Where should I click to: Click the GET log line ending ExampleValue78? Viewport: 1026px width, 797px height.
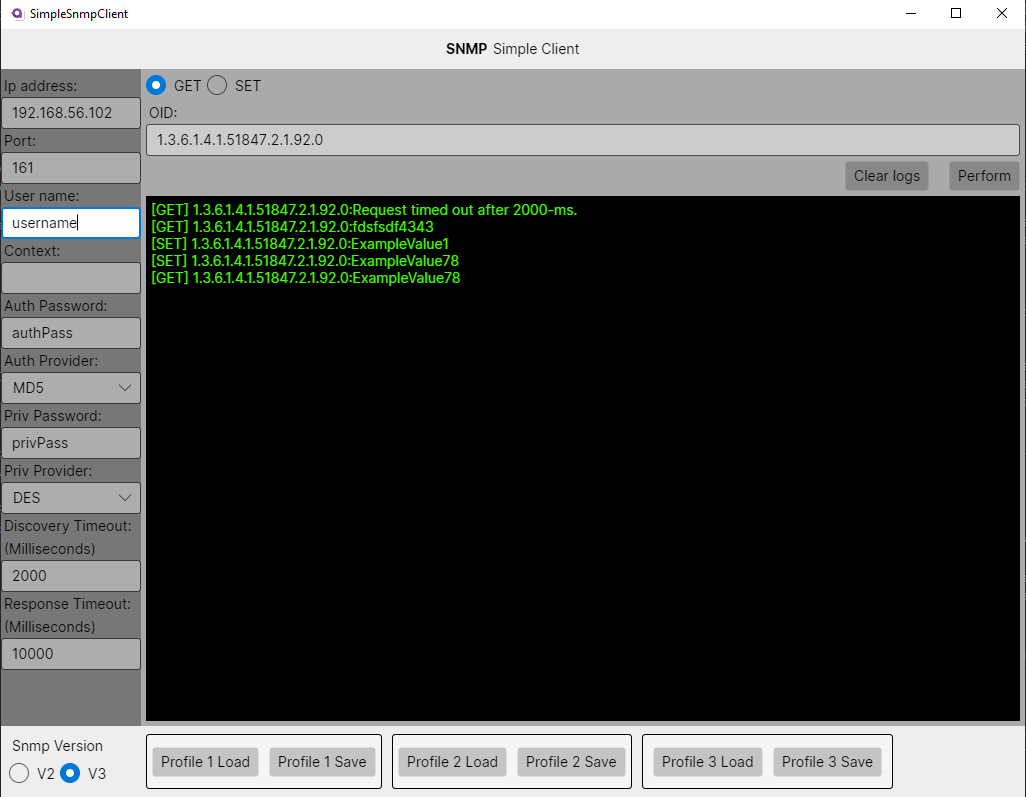point(306,278)
